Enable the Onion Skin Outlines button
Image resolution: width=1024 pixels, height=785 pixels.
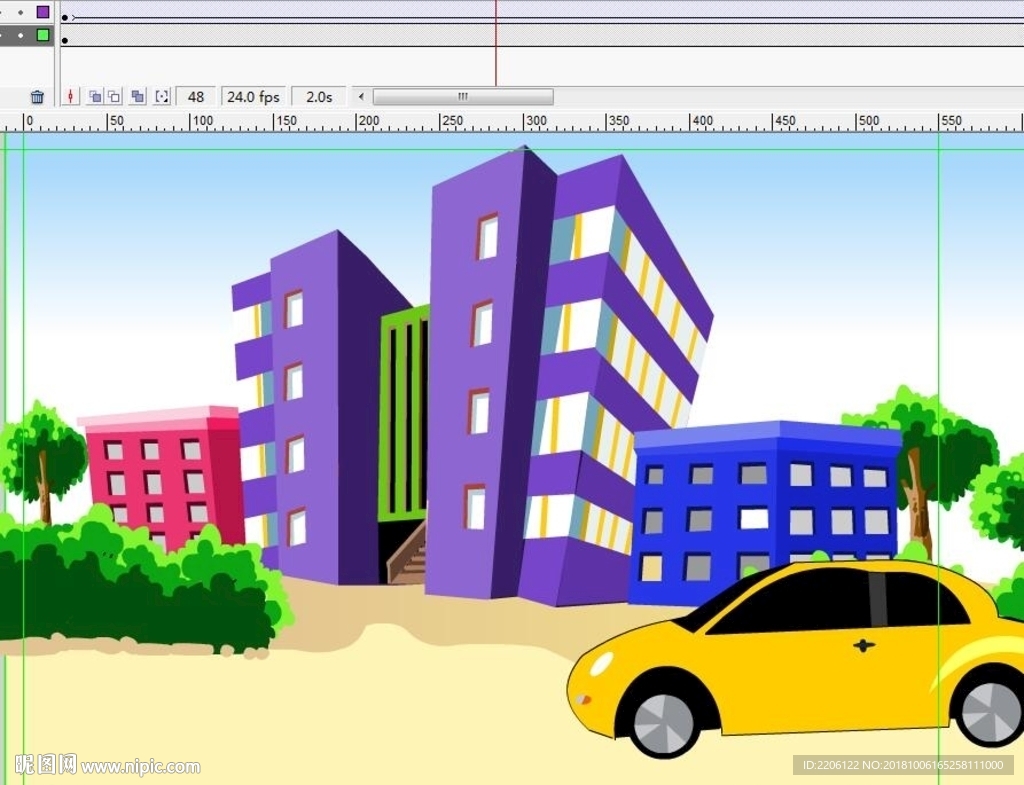pos(114,97)
